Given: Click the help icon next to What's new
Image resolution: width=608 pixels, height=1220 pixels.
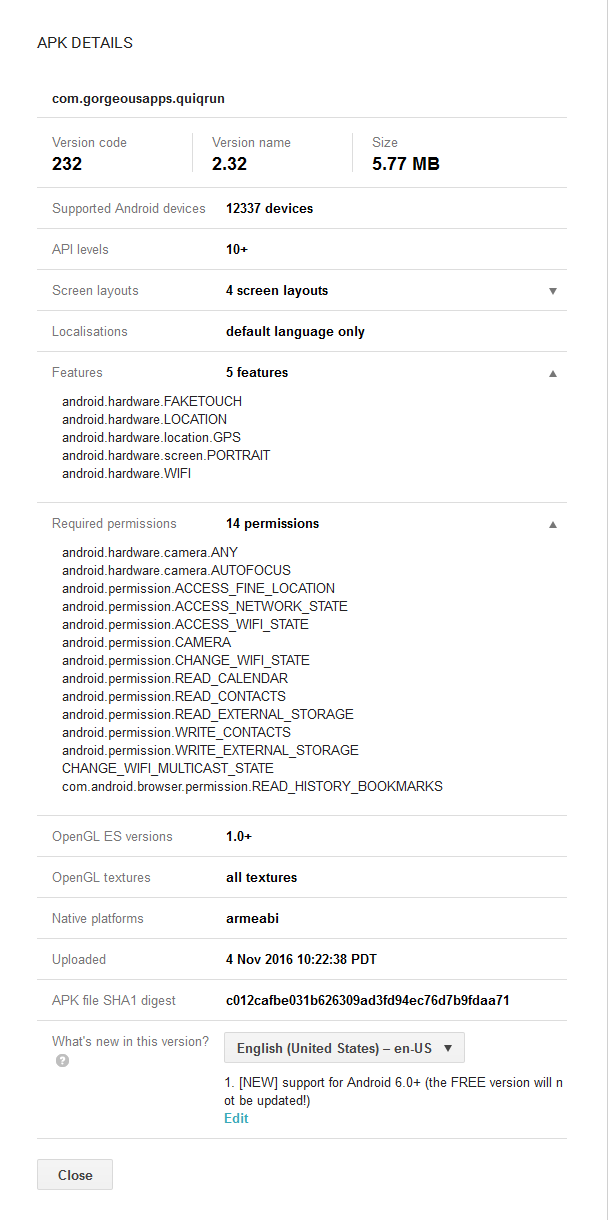Looking at the screenshot, I should pyautogui.click(x=62, y=1061).
